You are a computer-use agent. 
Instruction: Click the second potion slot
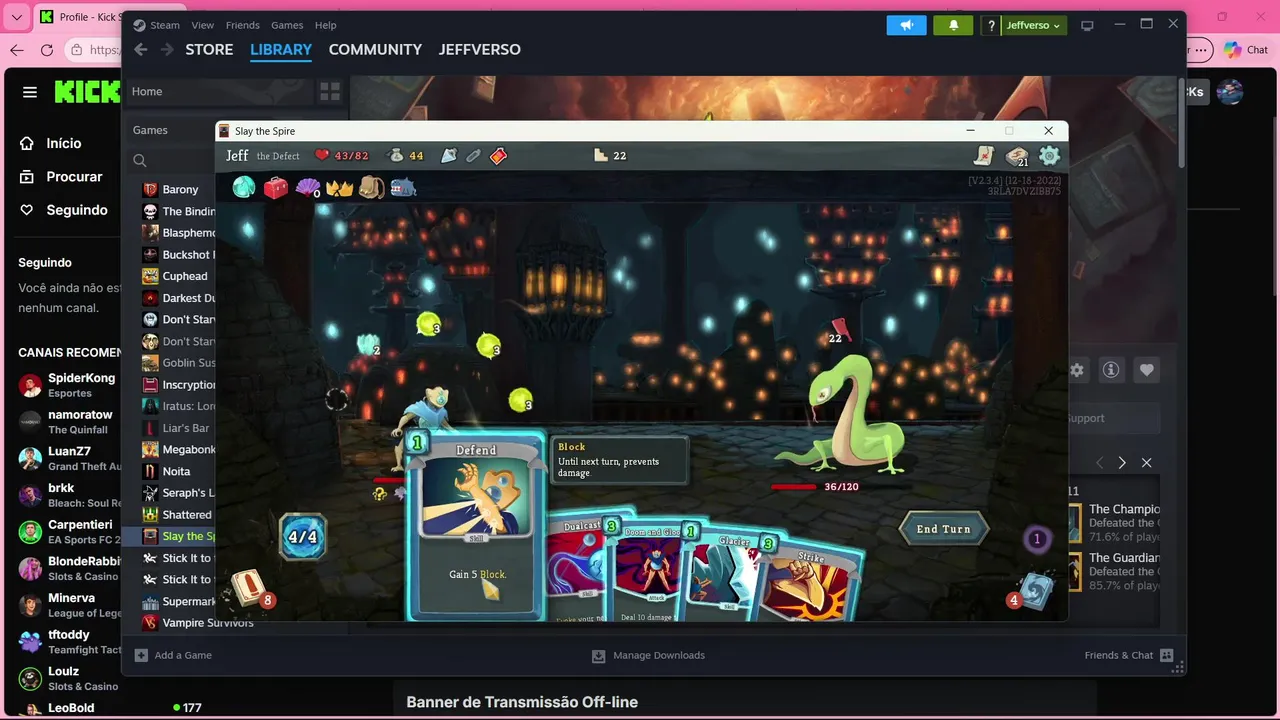[474, 156]
